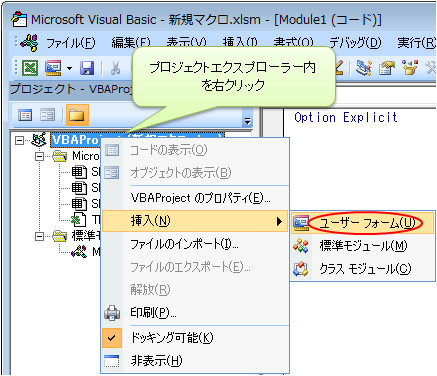Select the second worksheet icon in tree

point(79,188)
